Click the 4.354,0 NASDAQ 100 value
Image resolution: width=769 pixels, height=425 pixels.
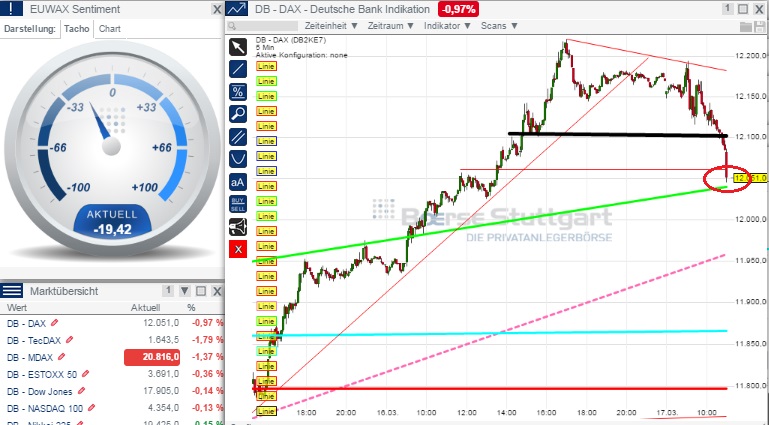coord(163,408)
